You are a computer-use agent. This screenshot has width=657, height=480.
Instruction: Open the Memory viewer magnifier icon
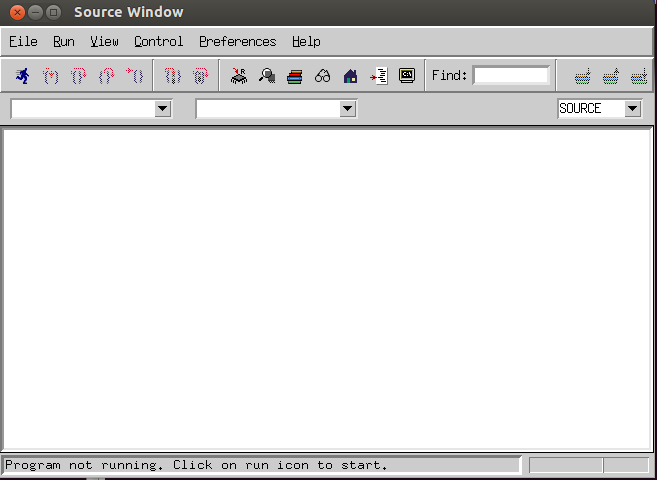(x=267, y=76)
